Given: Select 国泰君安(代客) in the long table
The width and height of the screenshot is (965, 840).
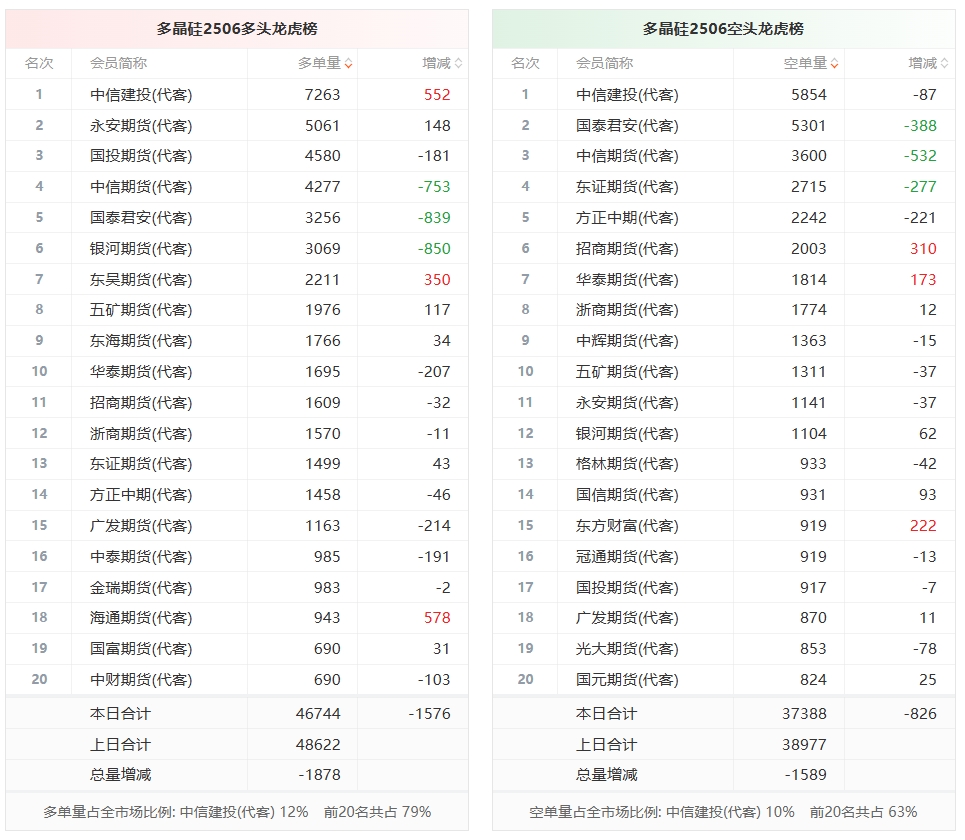Looking at the screenshot, I should pyautogui.click(x=141, y=218).
